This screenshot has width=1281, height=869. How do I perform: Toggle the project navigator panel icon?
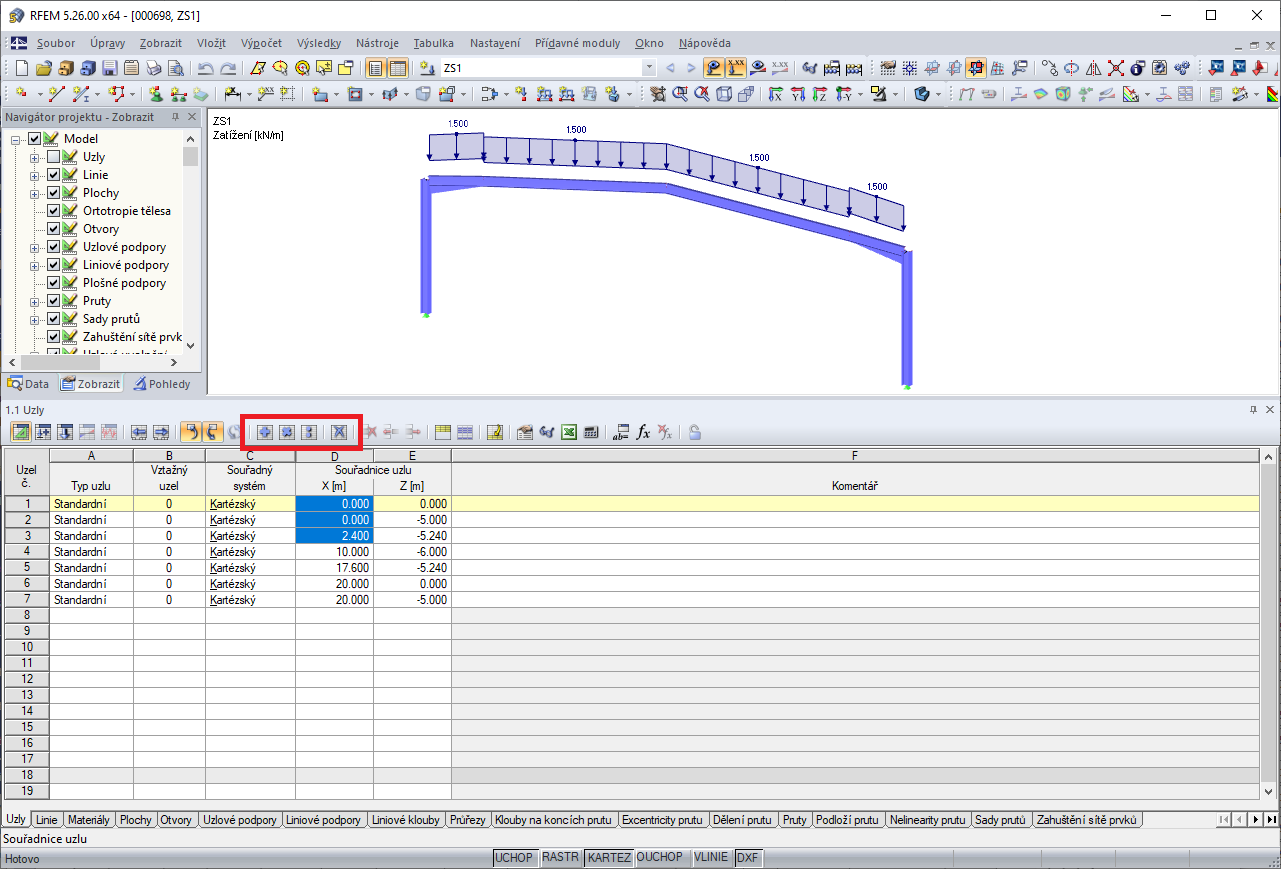[x=376, y=69]
